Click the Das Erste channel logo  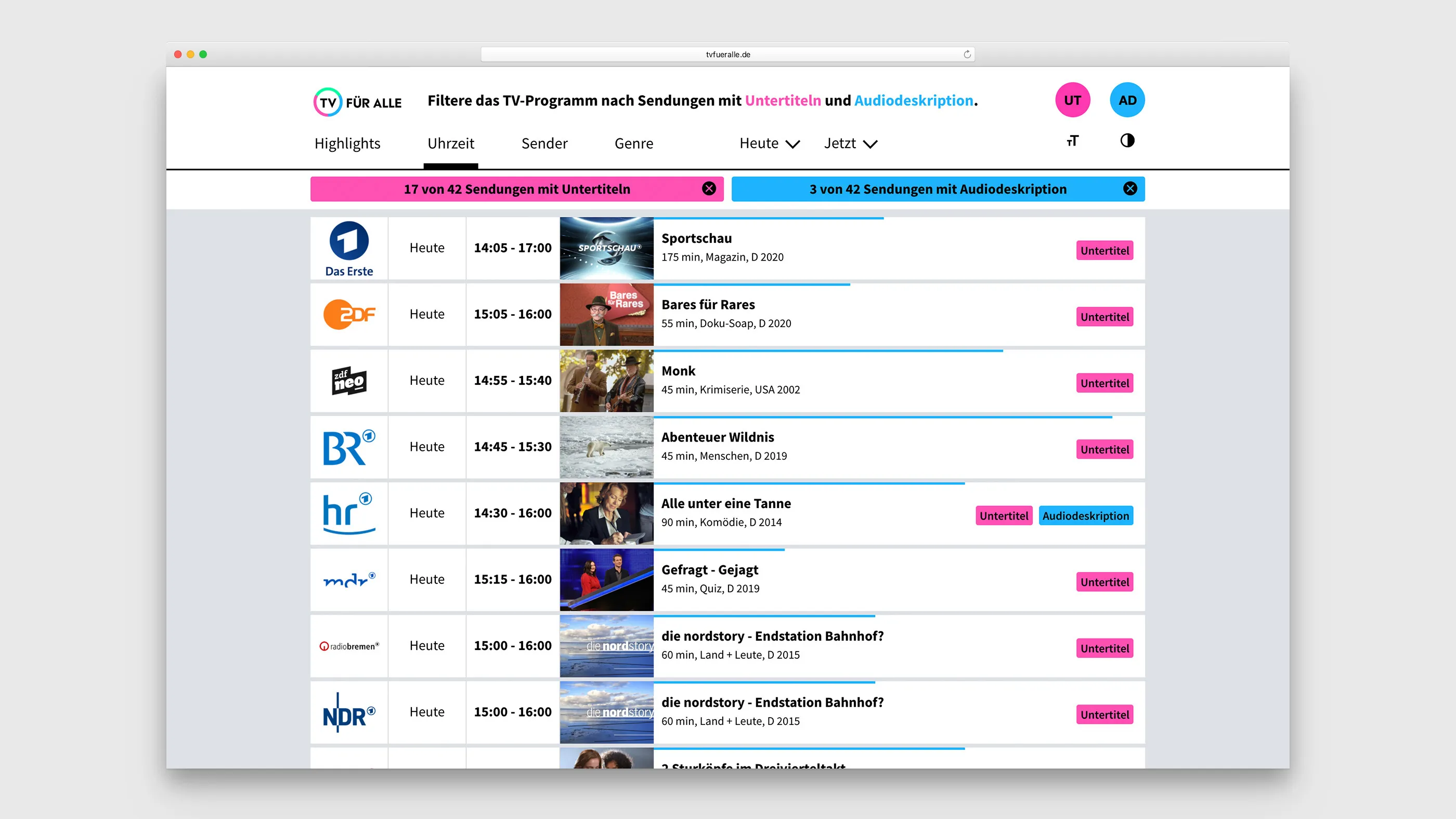(349, 249)
